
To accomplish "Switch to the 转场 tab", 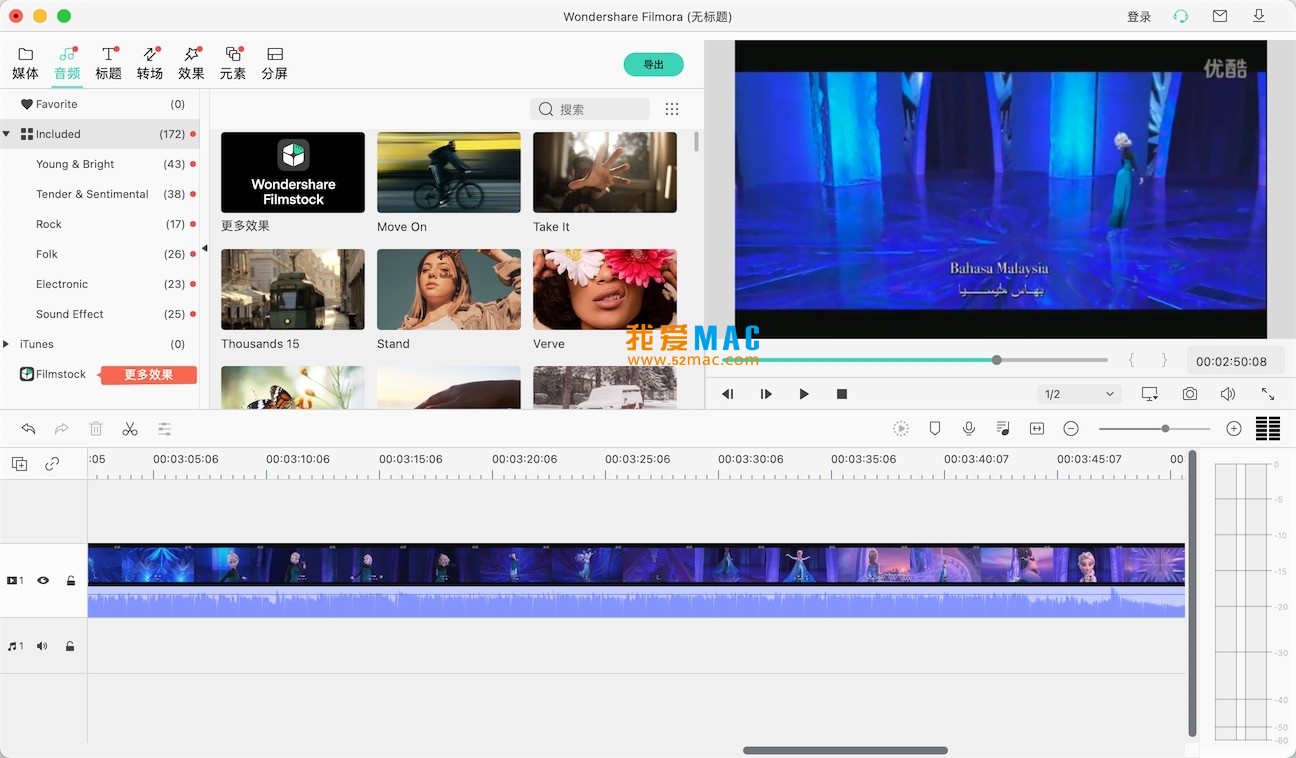I will (x=150, y=63).
